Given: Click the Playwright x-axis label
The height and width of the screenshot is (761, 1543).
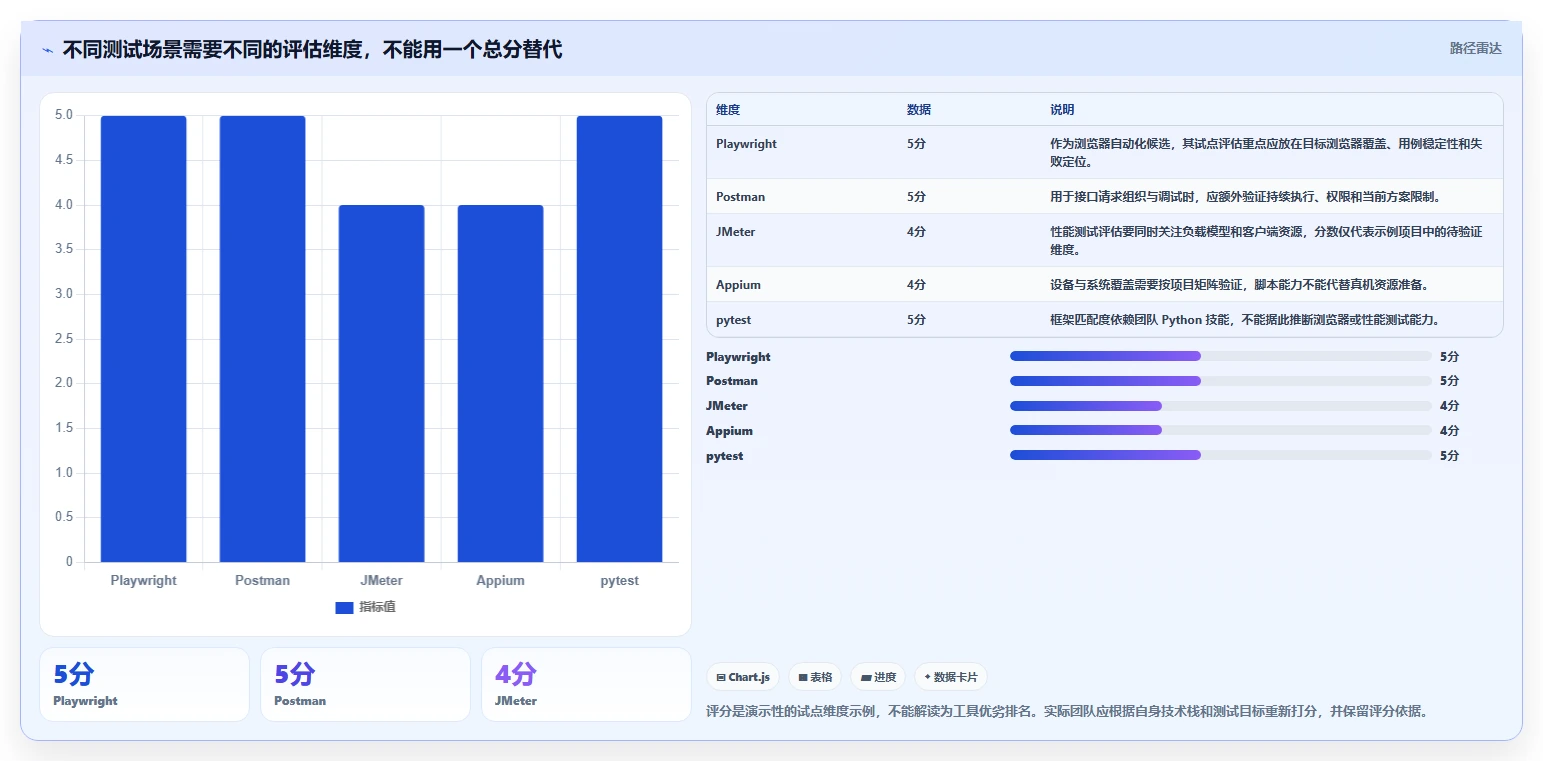Looking at the screenshot, I should pyautogui.click(x=143, y=581).
